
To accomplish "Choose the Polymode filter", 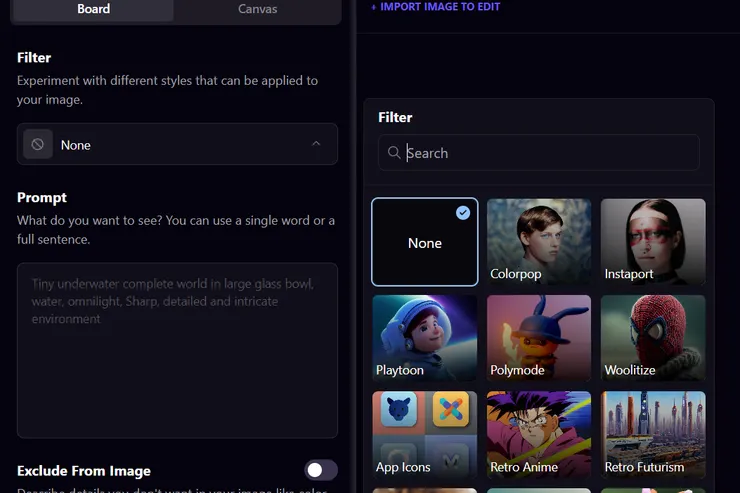I will coord(539,338).
